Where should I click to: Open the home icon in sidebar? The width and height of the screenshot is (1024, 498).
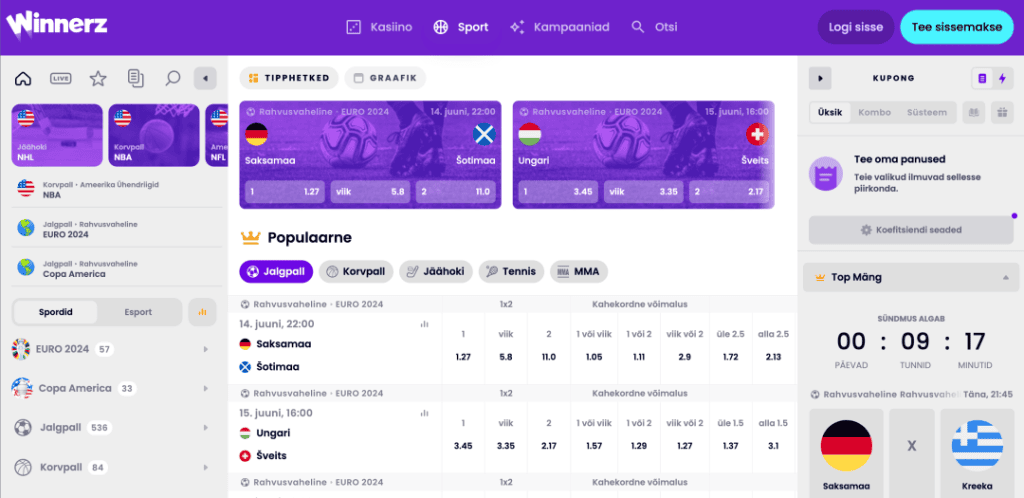23,79
